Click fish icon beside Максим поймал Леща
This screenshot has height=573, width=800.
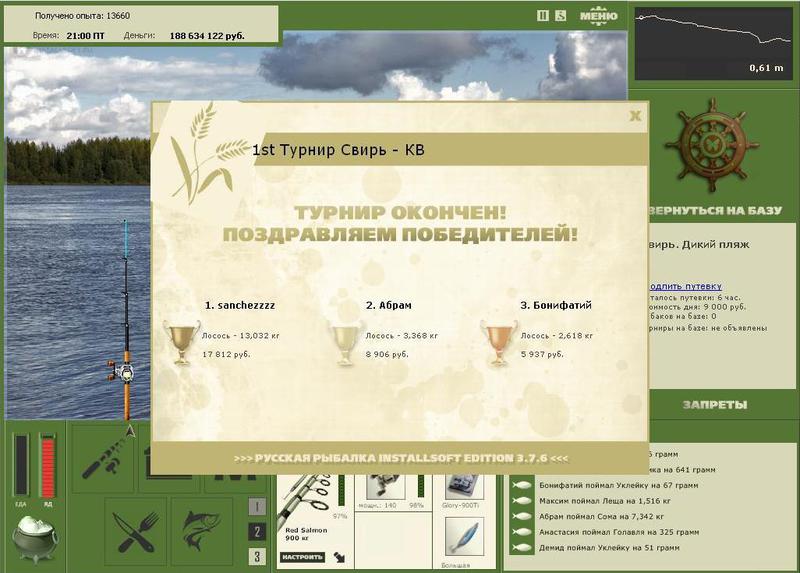[x=521, y=501]
